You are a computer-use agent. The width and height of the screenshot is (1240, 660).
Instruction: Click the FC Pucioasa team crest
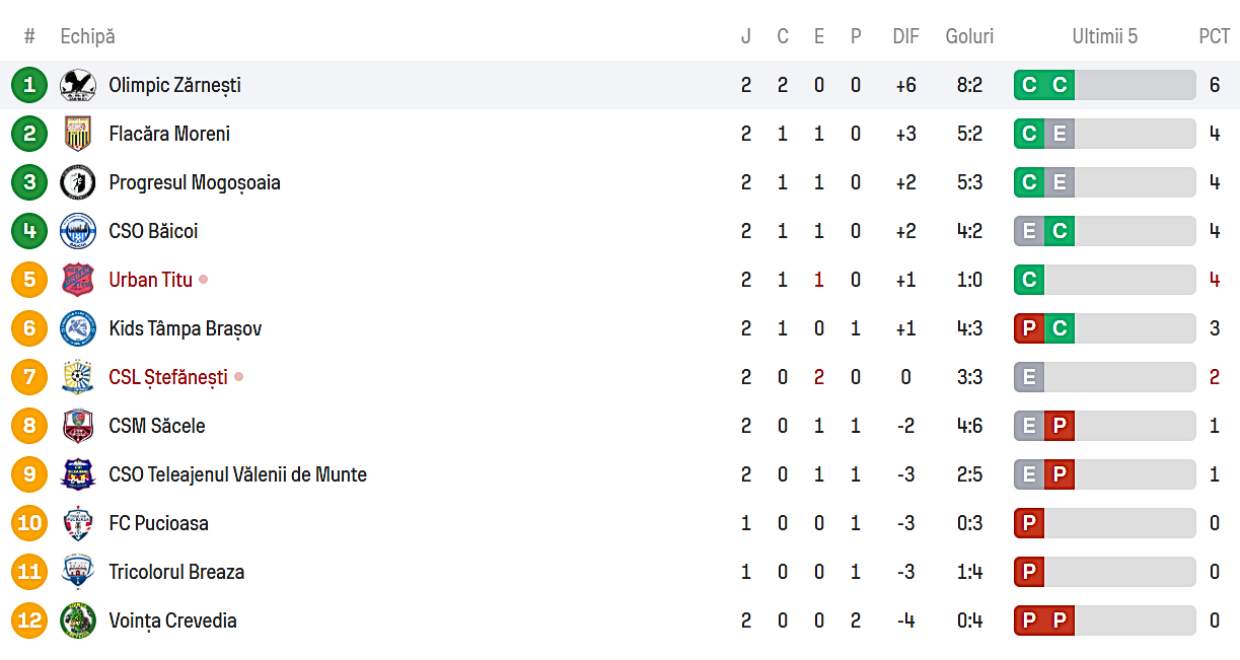[x=77, y=523]
